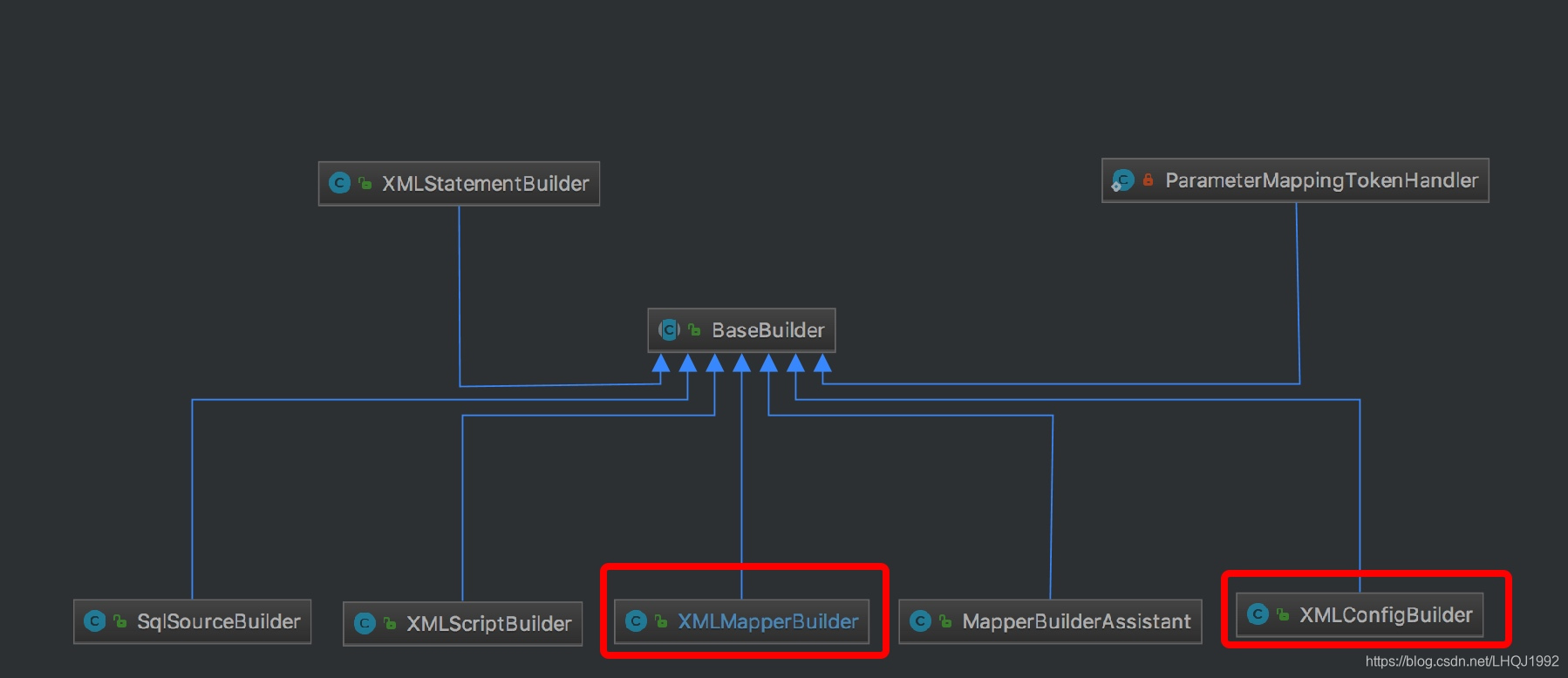Click the class icon of XMLConfigBuilder
1568x678 pixels.
pos(1258,614)
